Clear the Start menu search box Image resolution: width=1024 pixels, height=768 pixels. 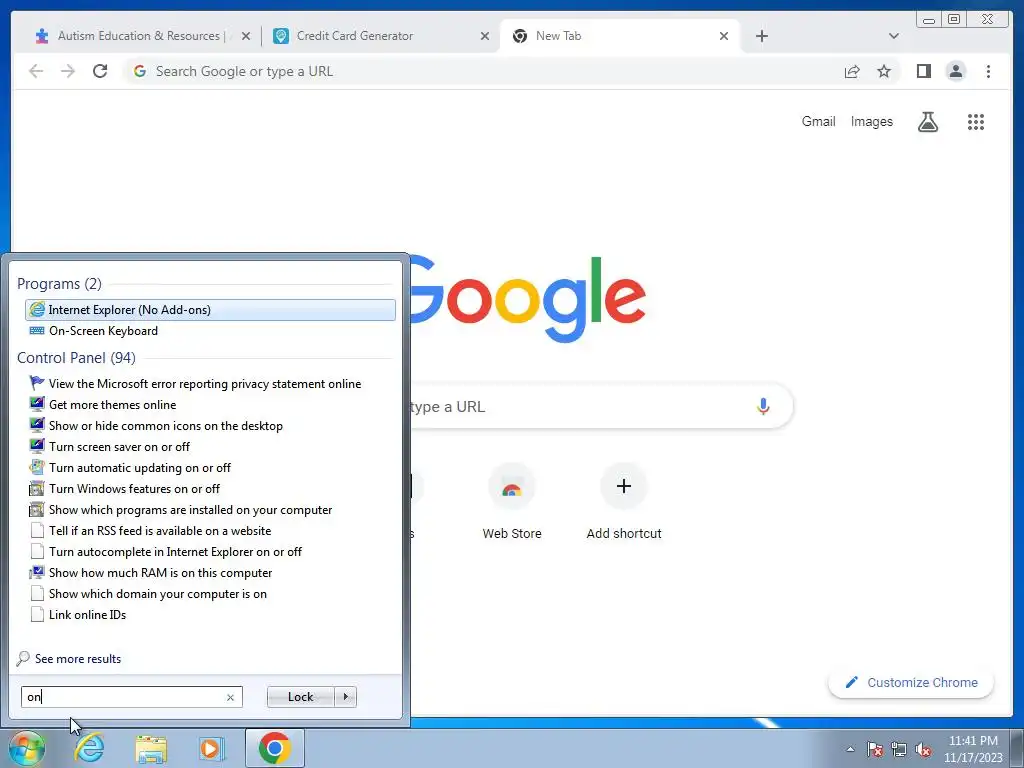tap(230, 697)
